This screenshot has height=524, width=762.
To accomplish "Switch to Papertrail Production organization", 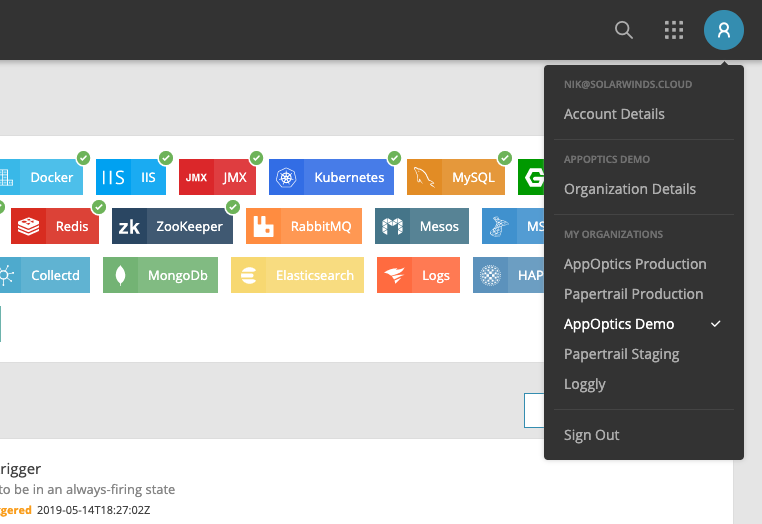I will coord(634,294).
